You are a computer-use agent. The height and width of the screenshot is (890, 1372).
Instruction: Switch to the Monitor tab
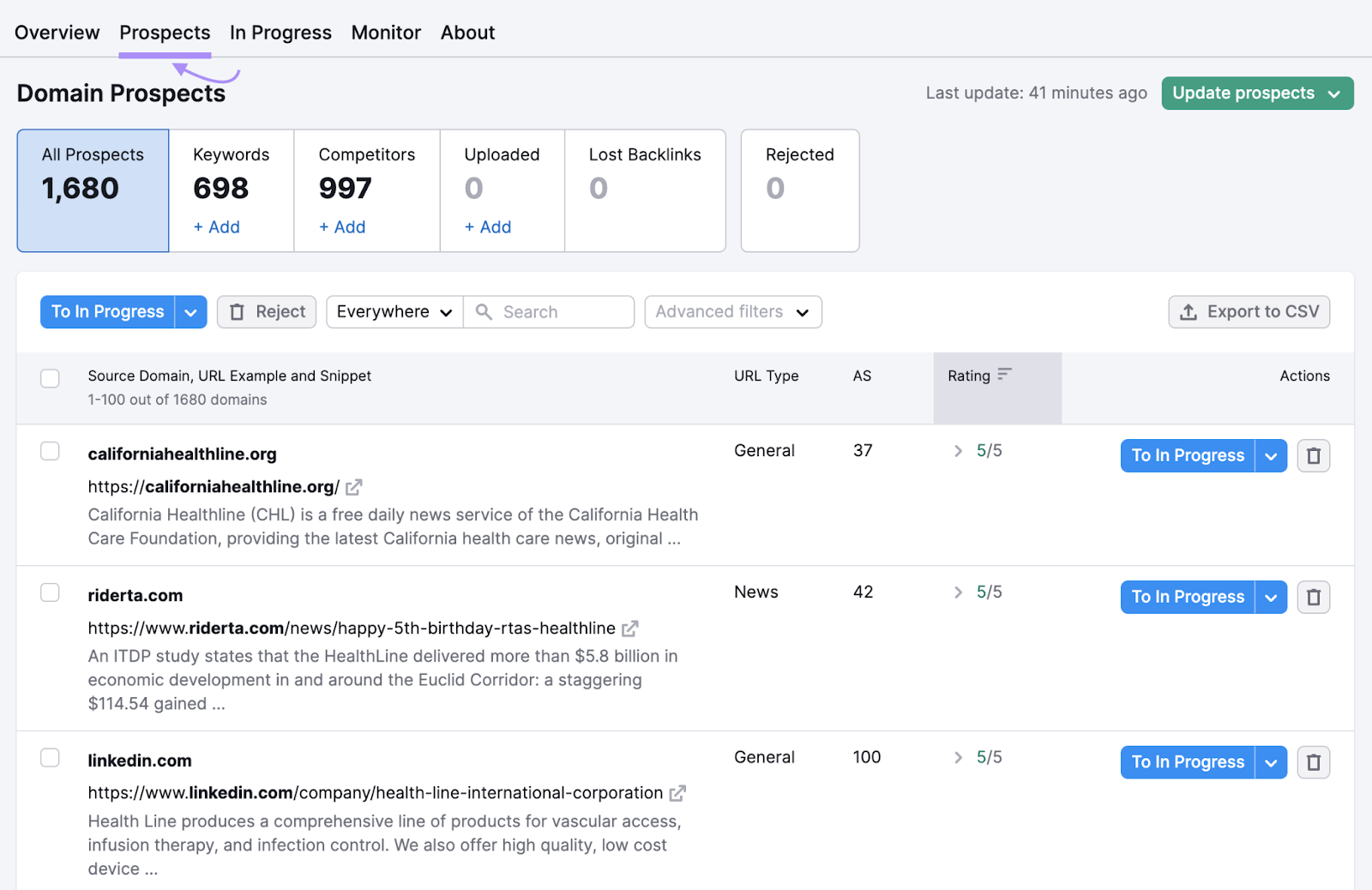(386, 32)
